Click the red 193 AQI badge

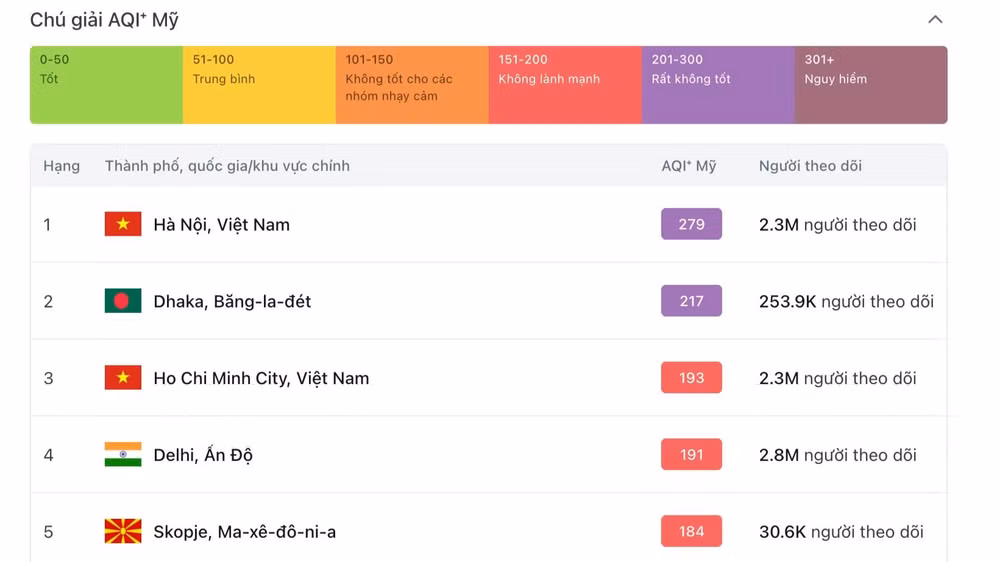pyautogui.click(x=691, y=378)
